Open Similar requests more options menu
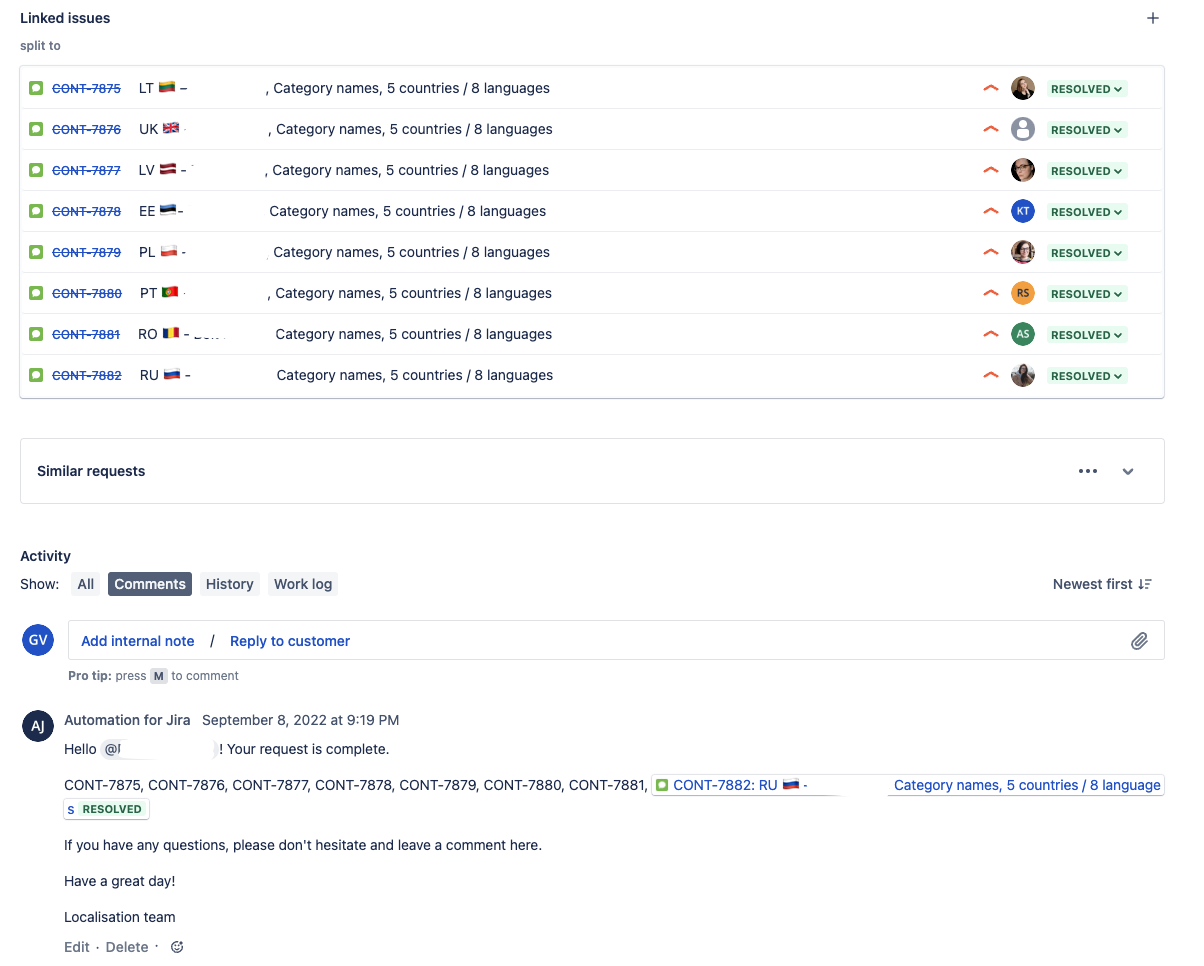The height and width of the screenshot is (966, 1204). point(1088,471)
